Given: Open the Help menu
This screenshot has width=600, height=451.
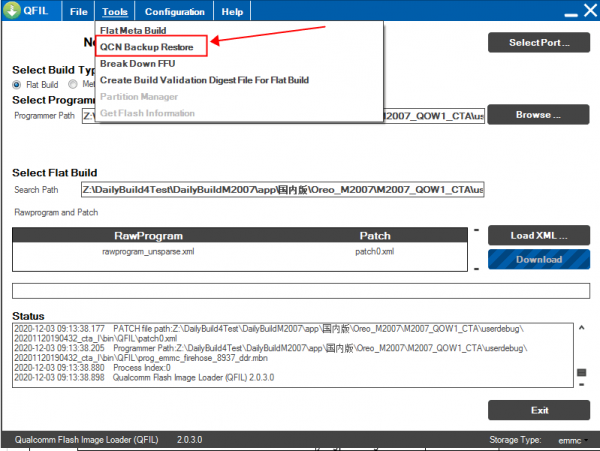Looking at the screenshot, I should pyautogui.click(x=232, y=11).
